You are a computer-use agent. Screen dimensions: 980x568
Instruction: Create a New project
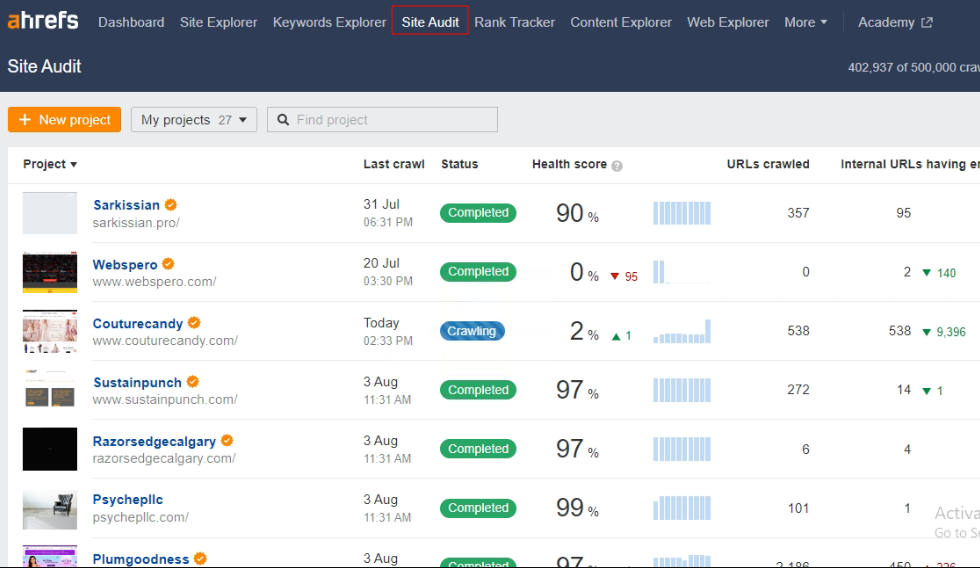64,119
